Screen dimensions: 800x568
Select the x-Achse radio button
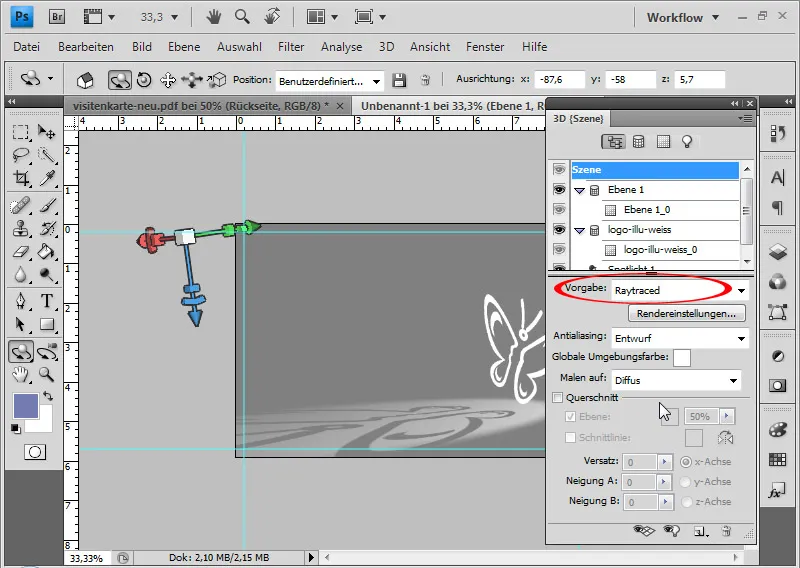(x=686, y=461)
